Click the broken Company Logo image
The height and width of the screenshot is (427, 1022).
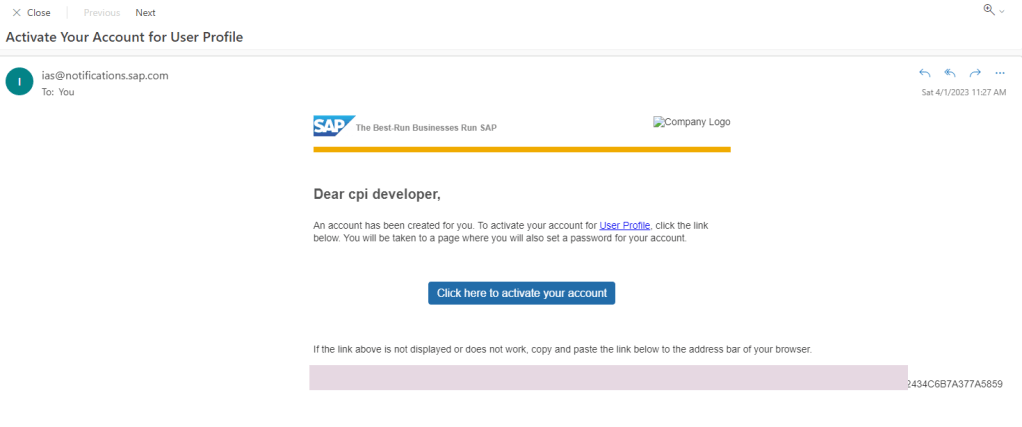(x=691, y=122)
